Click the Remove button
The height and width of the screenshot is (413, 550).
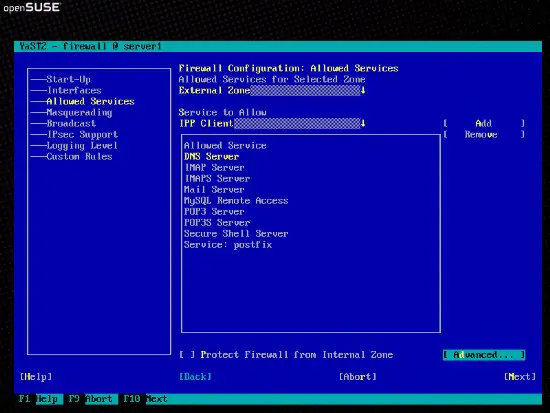484,134
